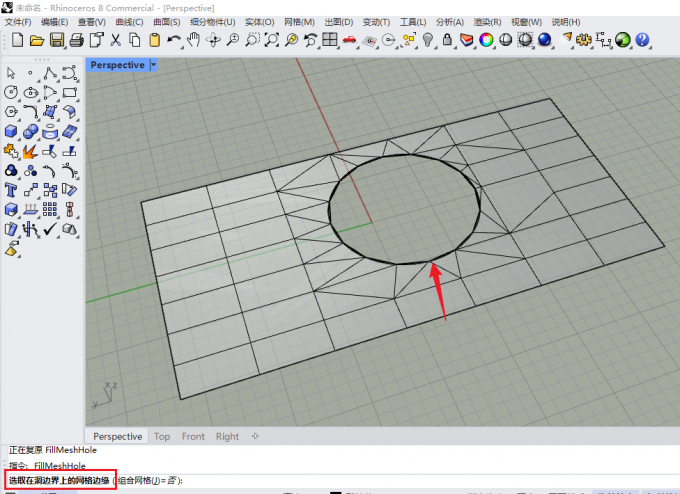
Task: Open a file with the folder icon
Action: point(37,40)
